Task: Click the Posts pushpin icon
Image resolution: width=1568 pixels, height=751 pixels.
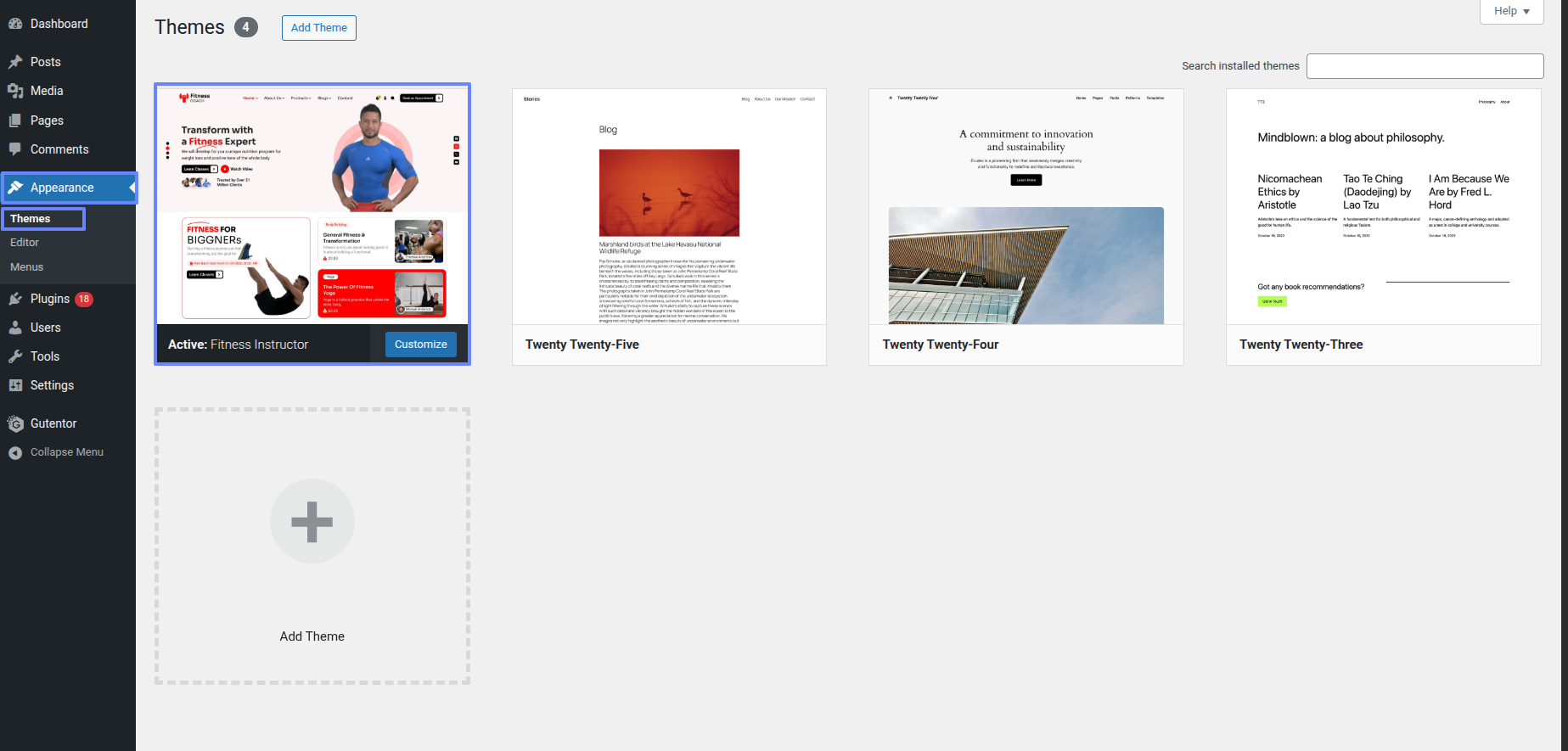Action: pos(15,62)
